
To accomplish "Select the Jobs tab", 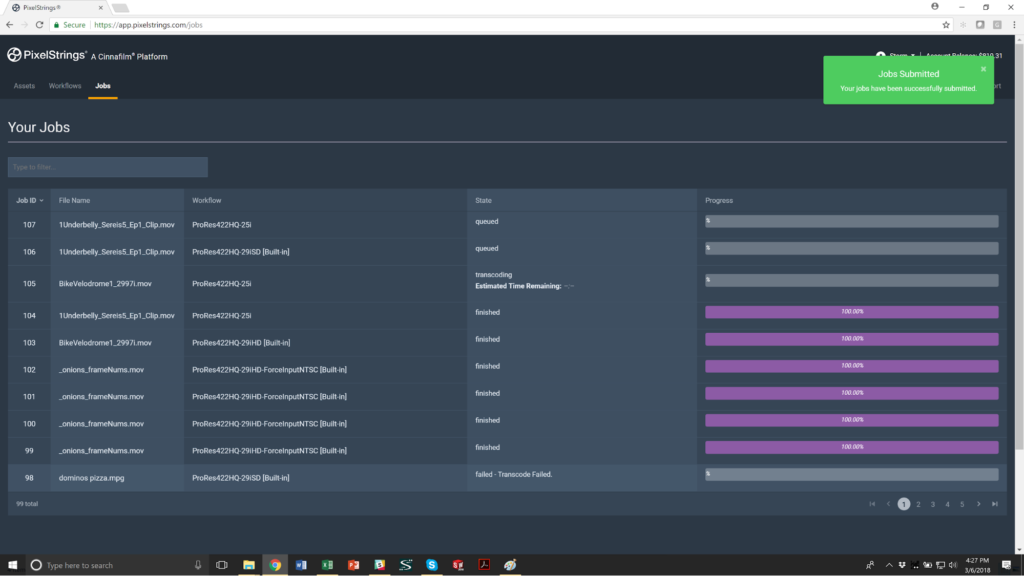I will (x=103, y=86).
